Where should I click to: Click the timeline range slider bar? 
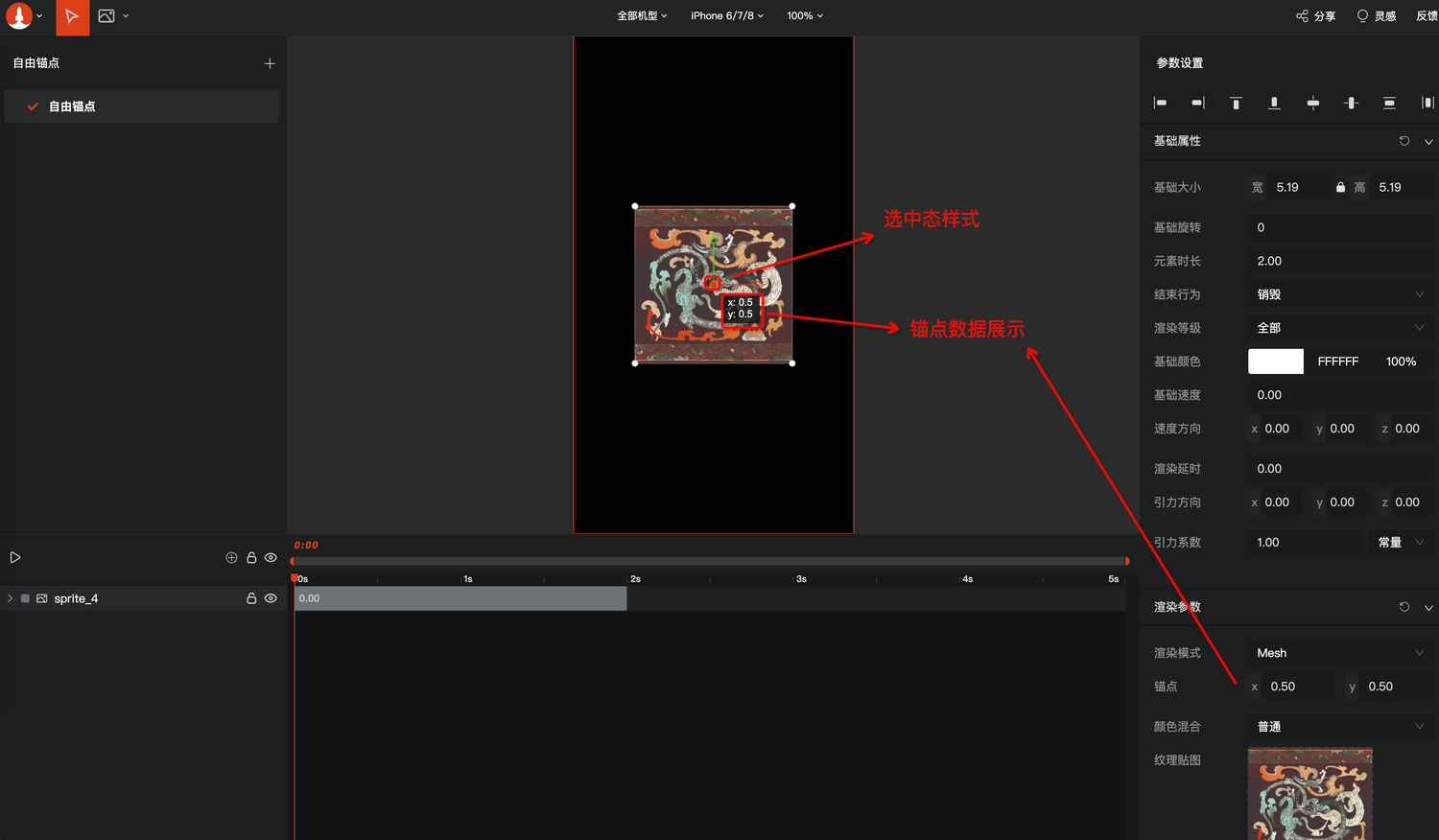710,561
